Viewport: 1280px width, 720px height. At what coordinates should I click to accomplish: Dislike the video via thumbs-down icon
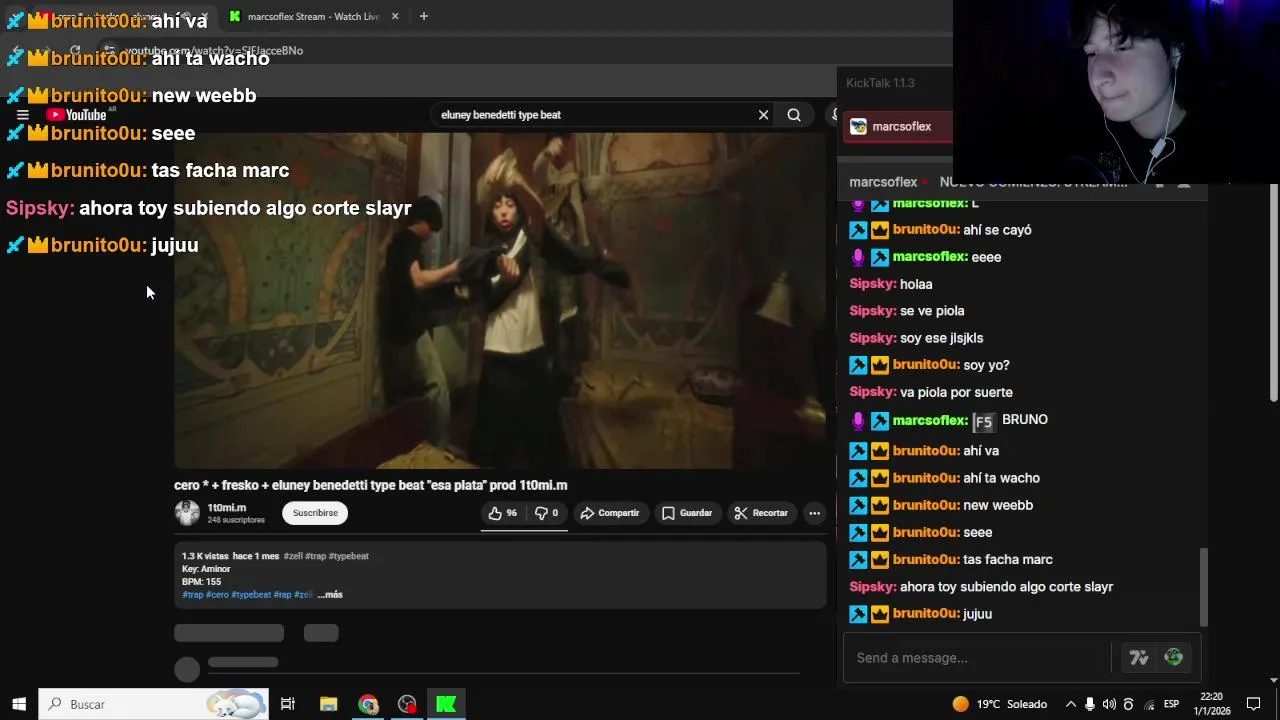(x=546, y=513)
